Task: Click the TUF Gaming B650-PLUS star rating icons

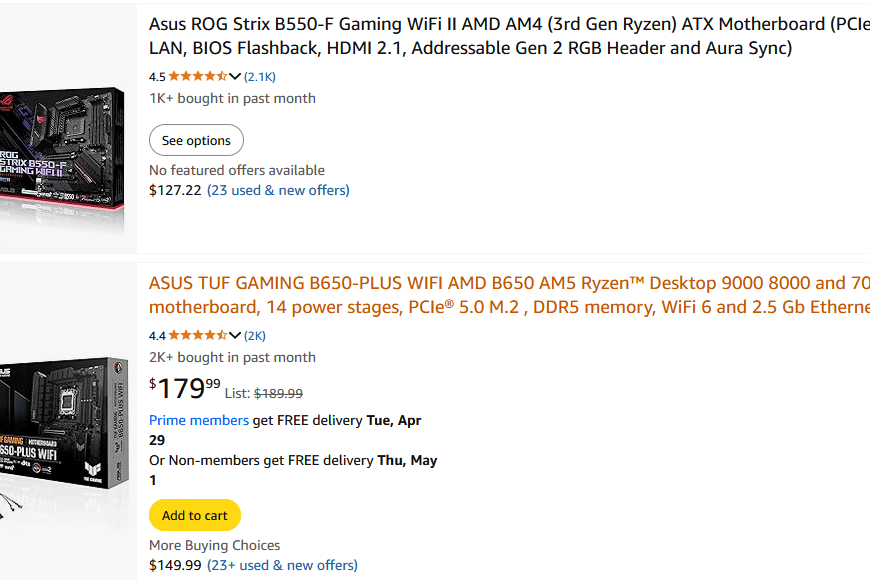Action: click(197, 335)
